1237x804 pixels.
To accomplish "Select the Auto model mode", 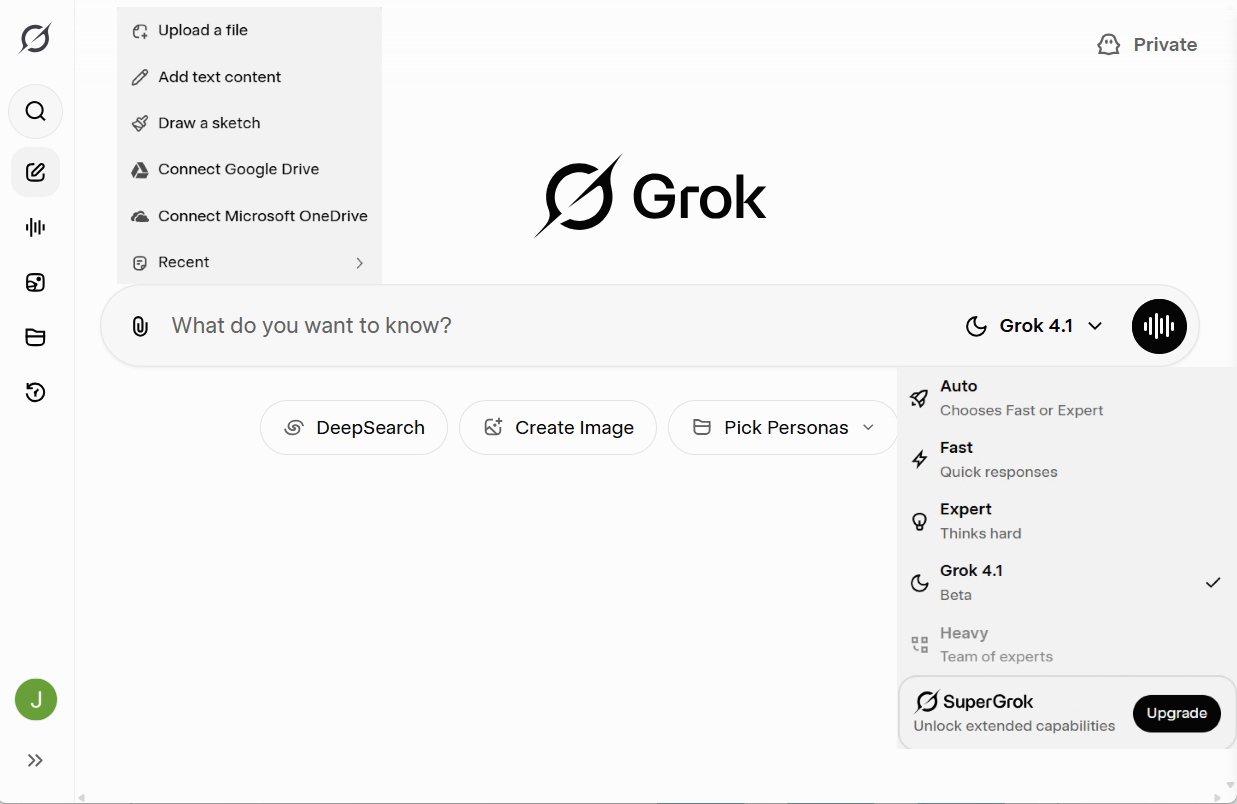I will click(1066, 398).
